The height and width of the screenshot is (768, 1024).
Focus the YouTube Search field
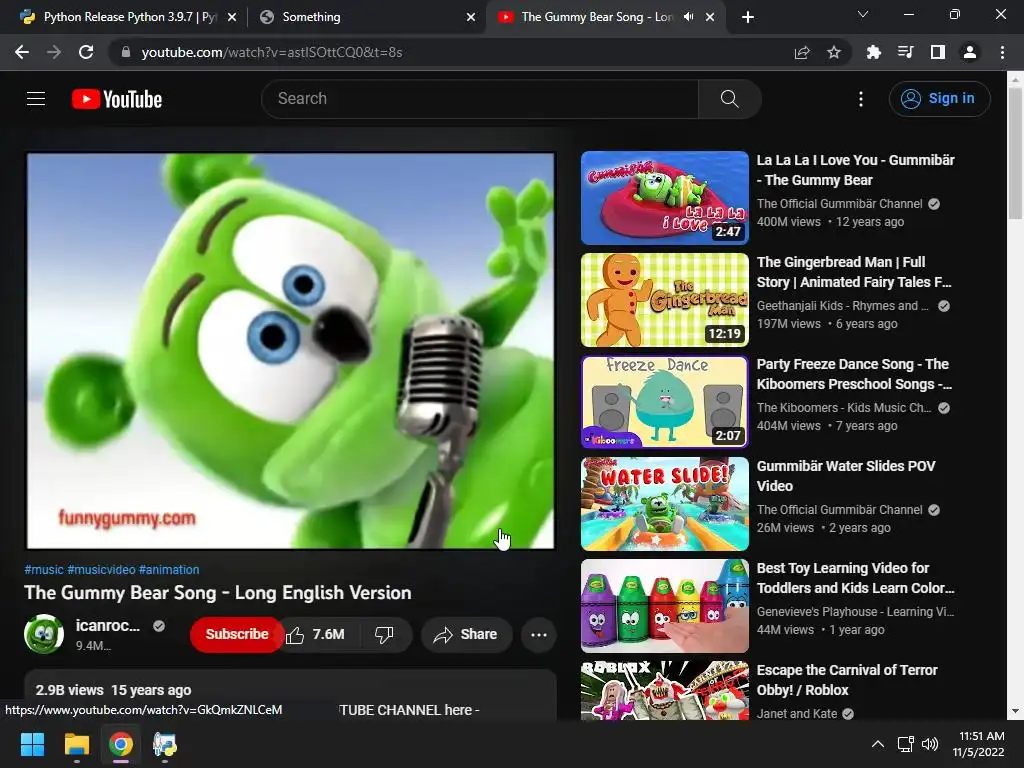click(480, 99)
